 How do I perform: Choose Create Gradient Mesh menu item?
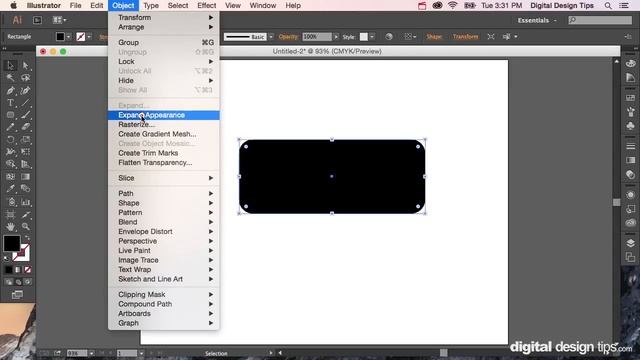[164, 134]
